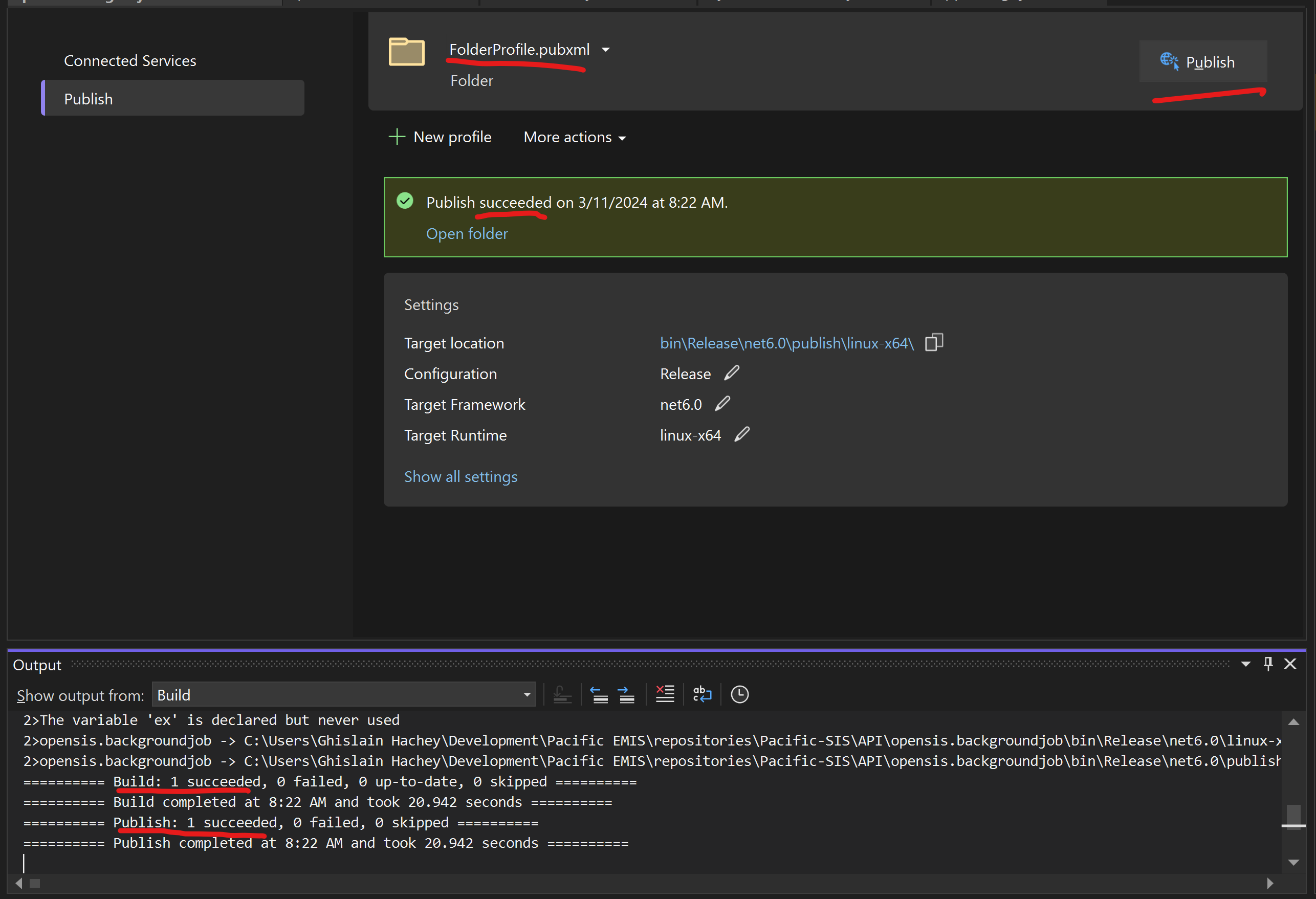This screenshot has height=899, width=1316.
Task: Edit Target Runtime pencil icon
Action: (x=742, y=434)
